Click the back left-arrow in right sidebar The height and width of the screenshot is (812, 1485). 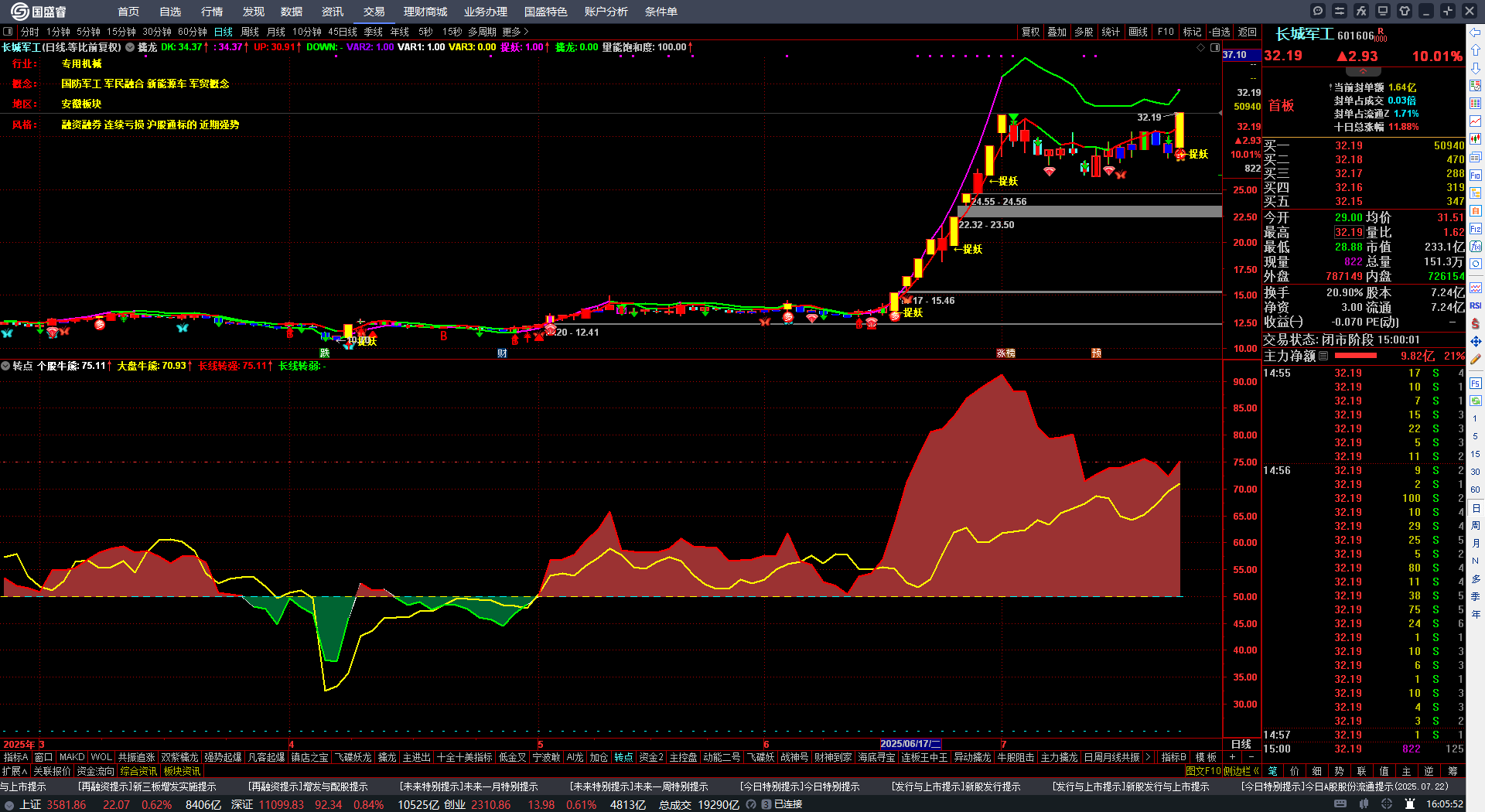1476,32
